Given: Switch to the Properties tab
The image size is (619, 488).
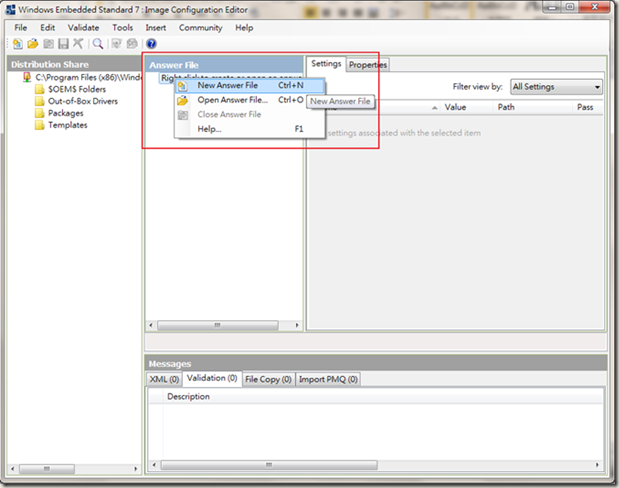Looking at the screenshot, I should [368, 65].
